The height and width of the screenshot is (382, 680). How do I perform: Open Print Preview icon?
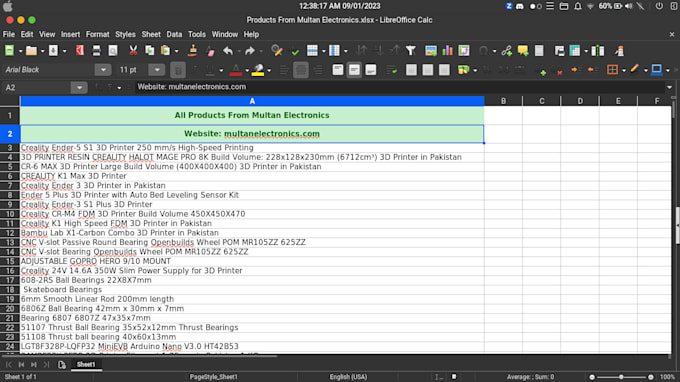[x=113, y=51]
